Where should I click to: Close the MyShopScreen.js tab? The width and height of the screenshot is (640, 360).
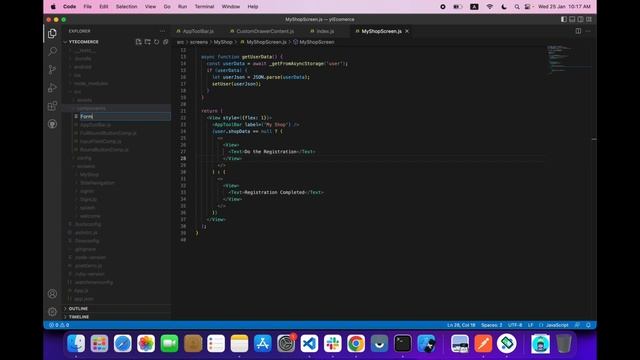[407, 31]
